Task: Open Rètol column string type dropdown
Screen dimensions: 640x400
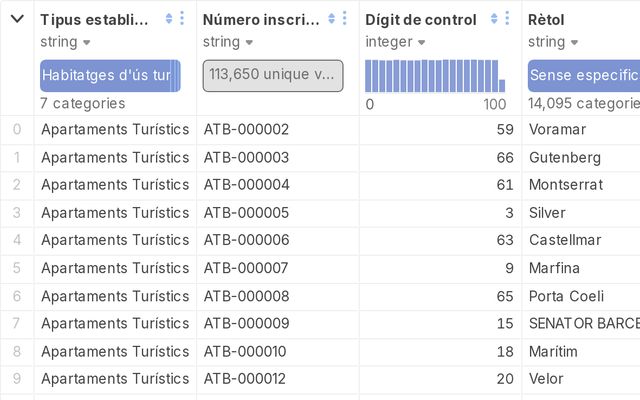Action: pyautogui.click(x=553, y=42)
